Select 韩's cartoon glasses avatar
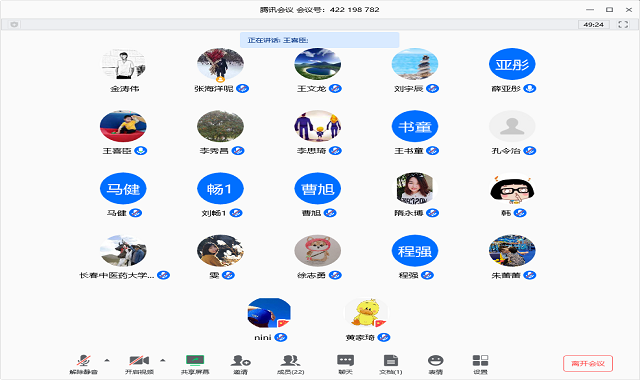640x380 pixels. (512, 189)
